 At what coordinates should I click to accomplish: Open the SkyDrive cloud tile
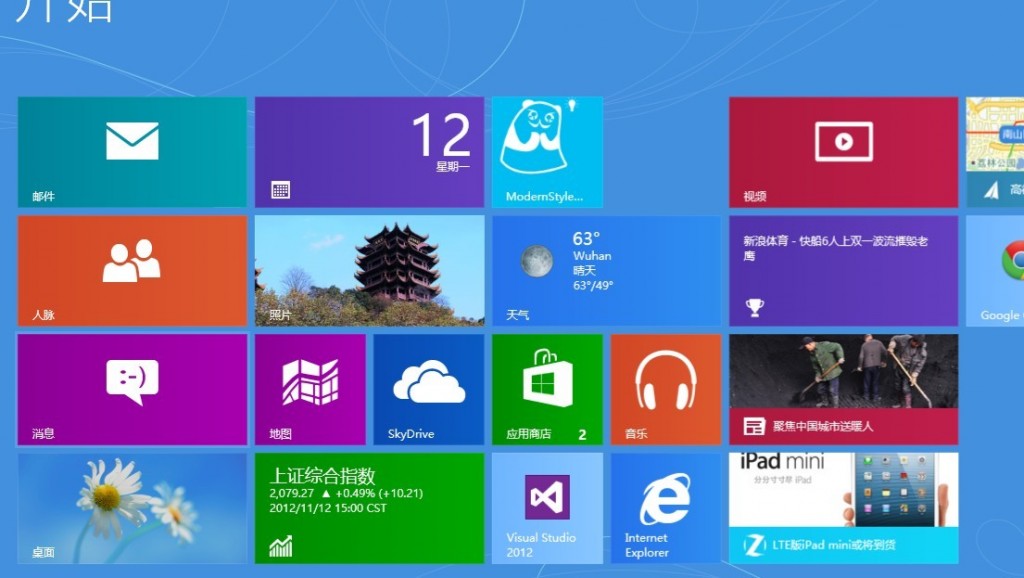tap(428, 389)
